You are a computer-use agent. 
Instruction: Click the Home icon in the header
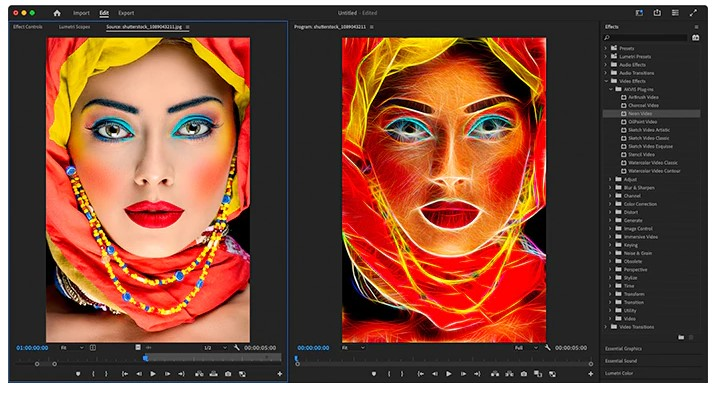click(57, 13)
